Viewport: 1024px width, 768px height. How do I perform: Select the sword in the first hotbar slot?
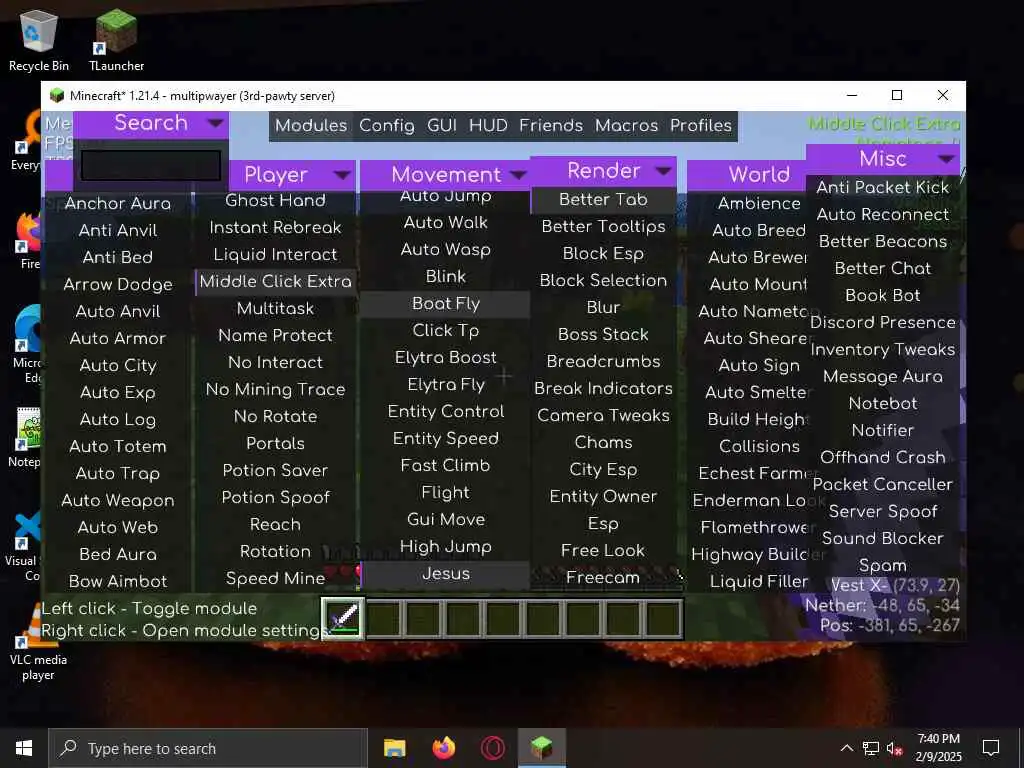coord(344,618)
